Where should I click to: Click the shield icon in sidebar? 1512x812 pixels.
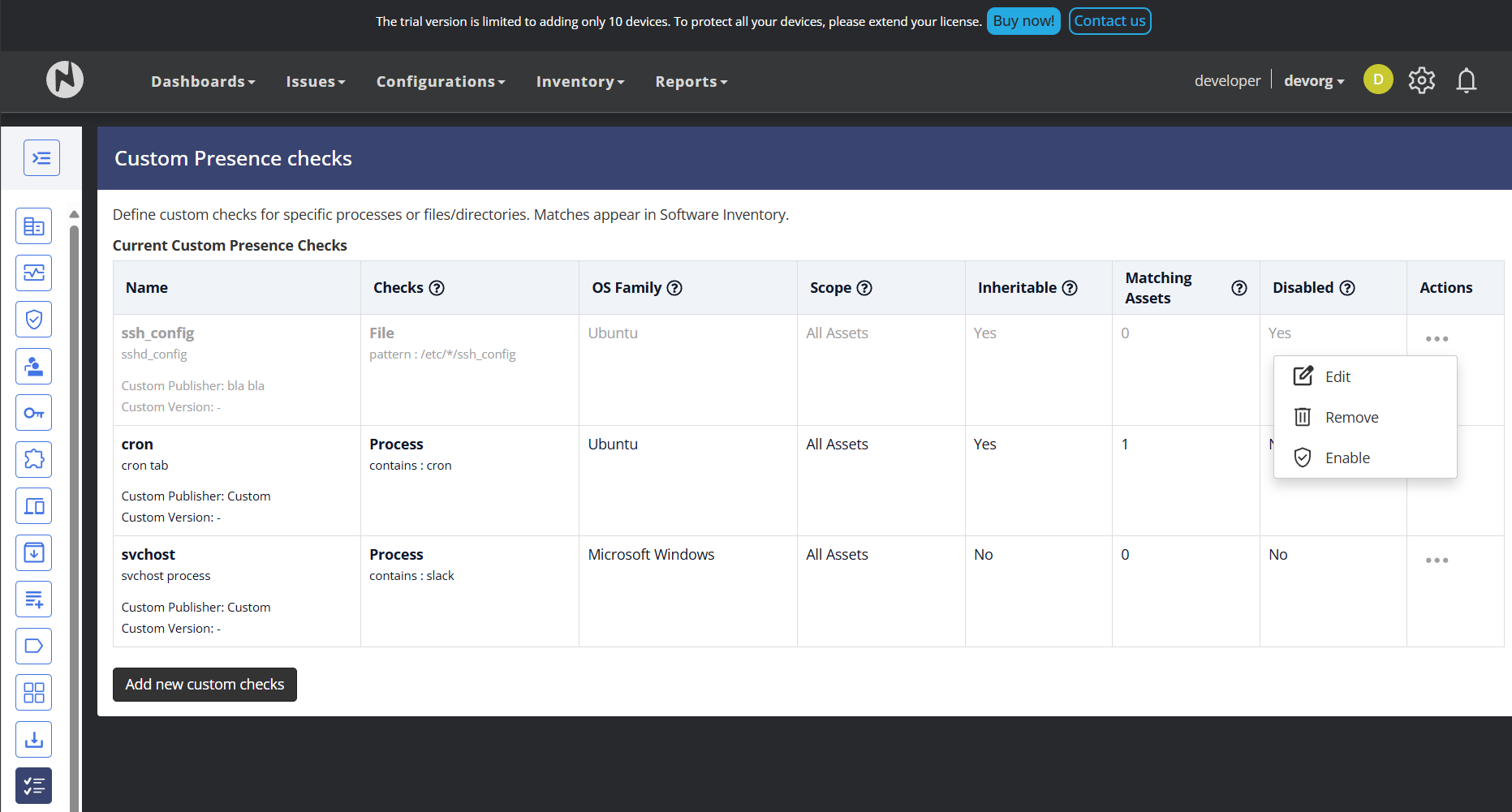[x=34, y=320]
